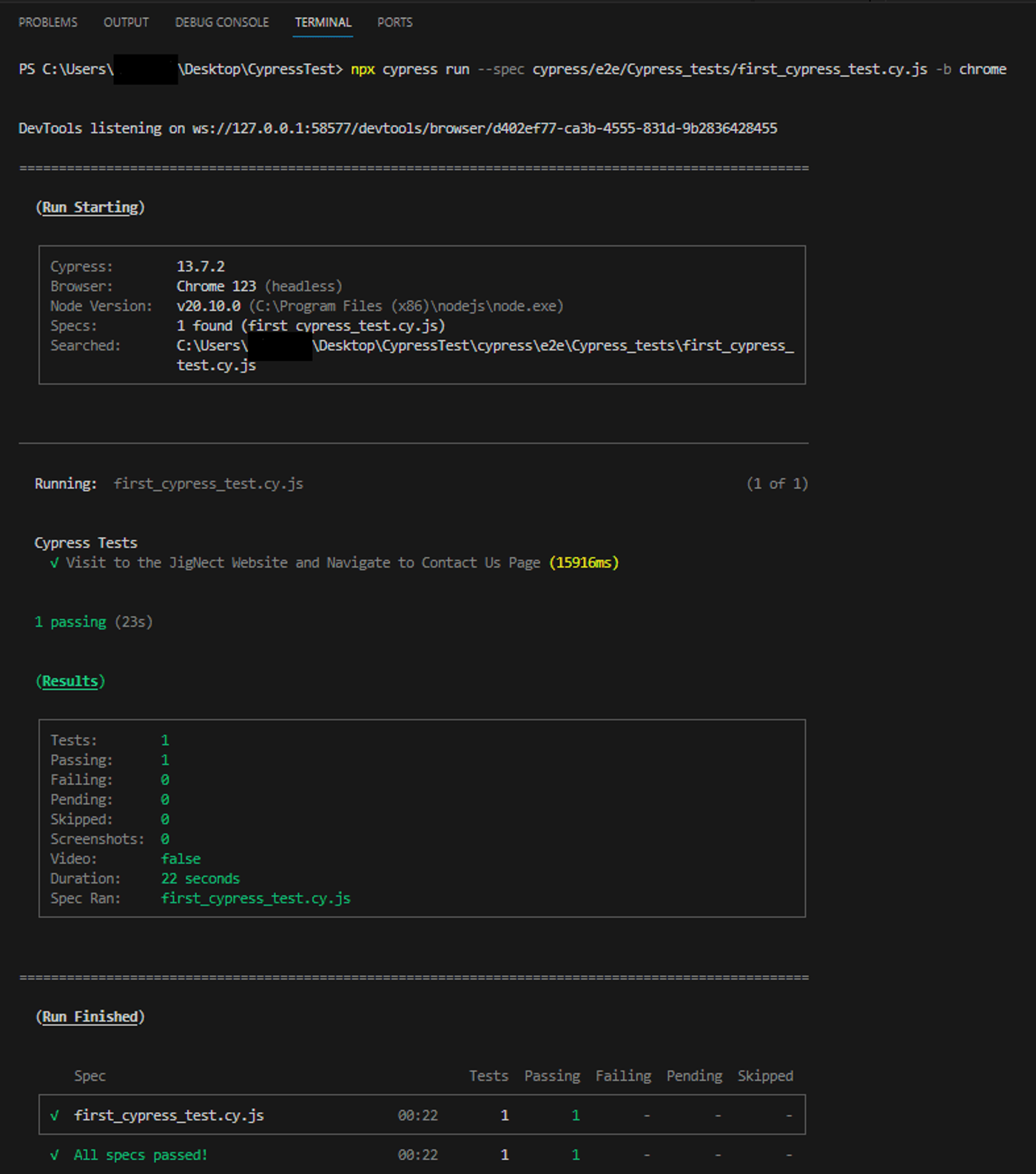Click the 'Spec' column header in the summary table
Screen dimensions: 1036x1174
coord(90,1076)
